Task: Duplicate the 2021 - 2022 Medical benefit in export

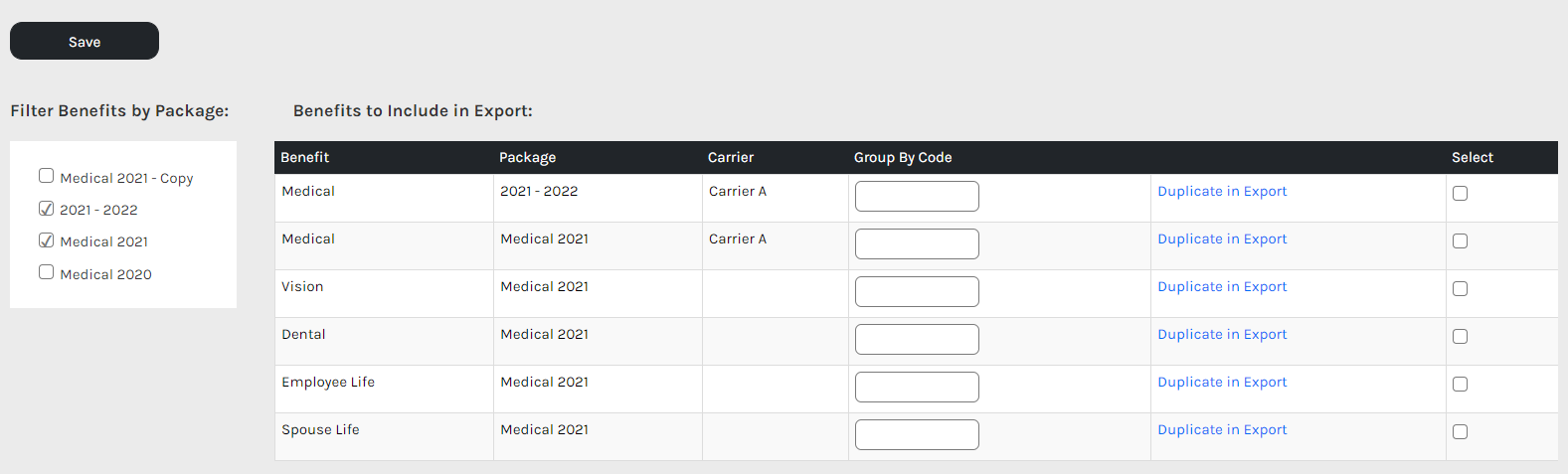Action: click(1222, 192)
